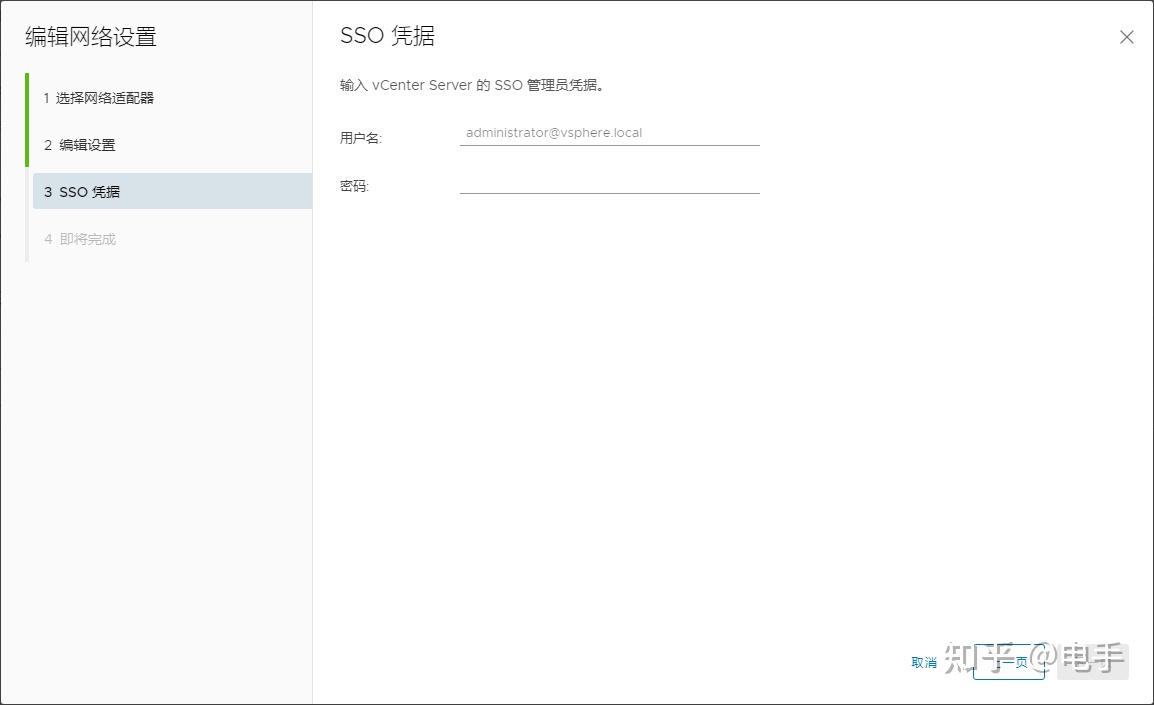Click the 即将完成 step entry
1154x705 pixels.
point(80,238)
